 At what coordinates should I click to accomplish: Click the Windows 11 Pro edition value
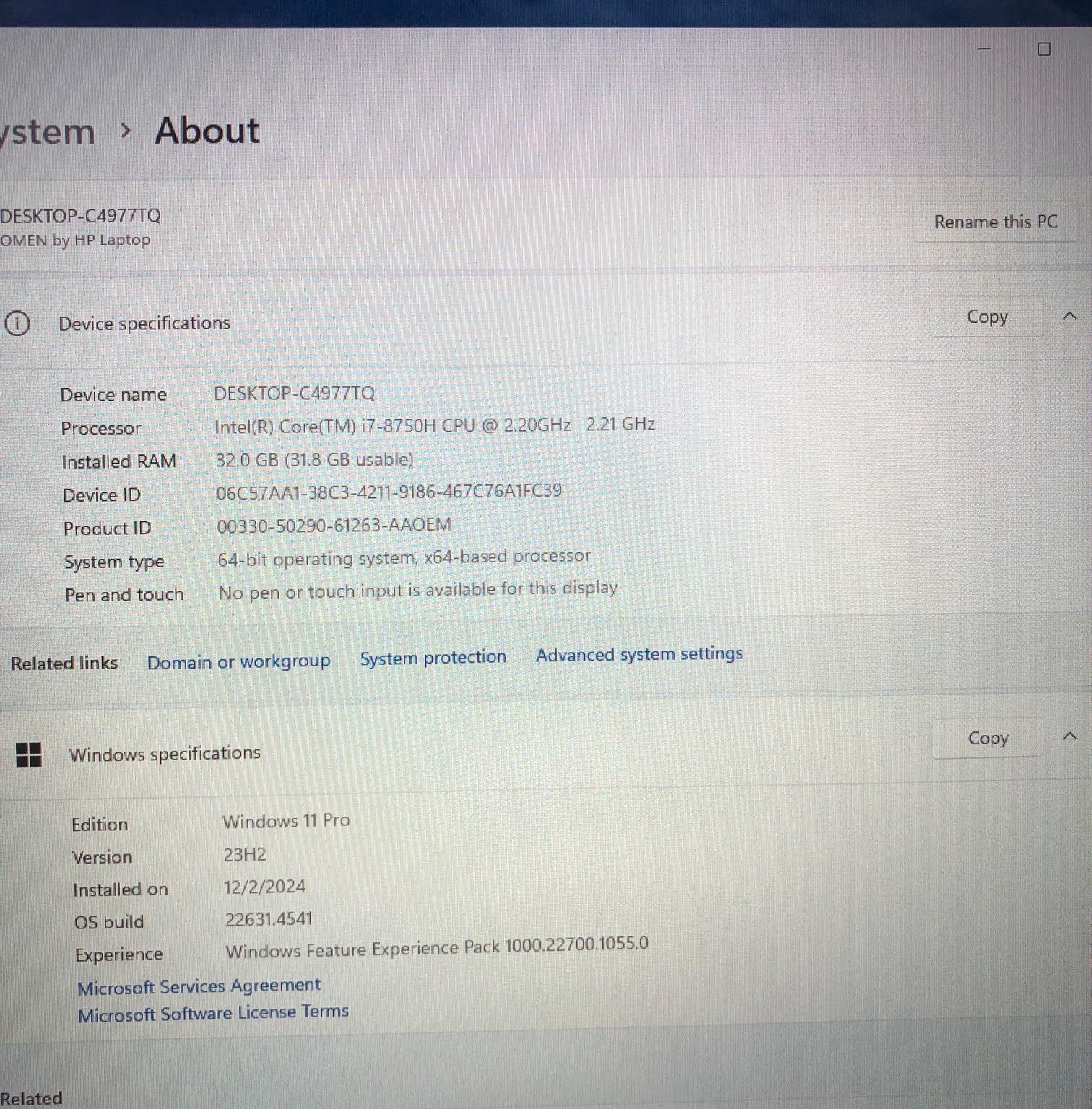tap(287, 821)
